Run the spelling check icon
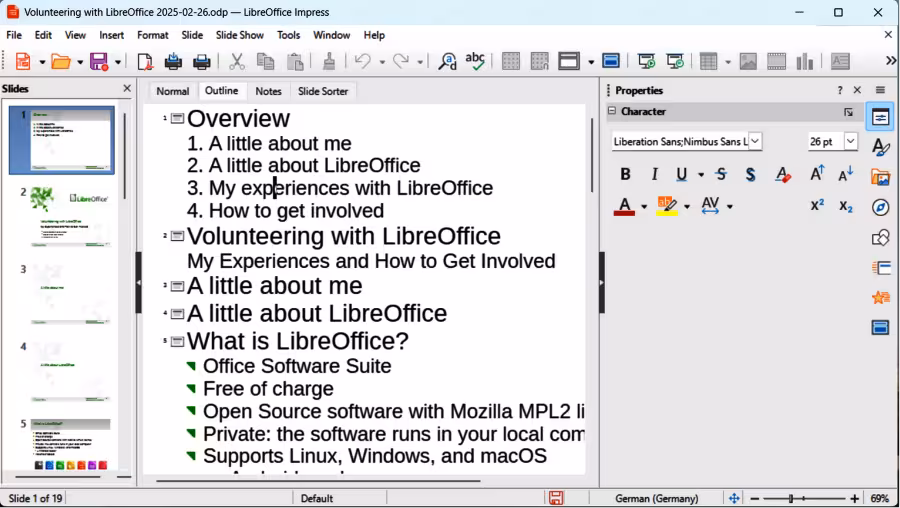 pos(475,61)
